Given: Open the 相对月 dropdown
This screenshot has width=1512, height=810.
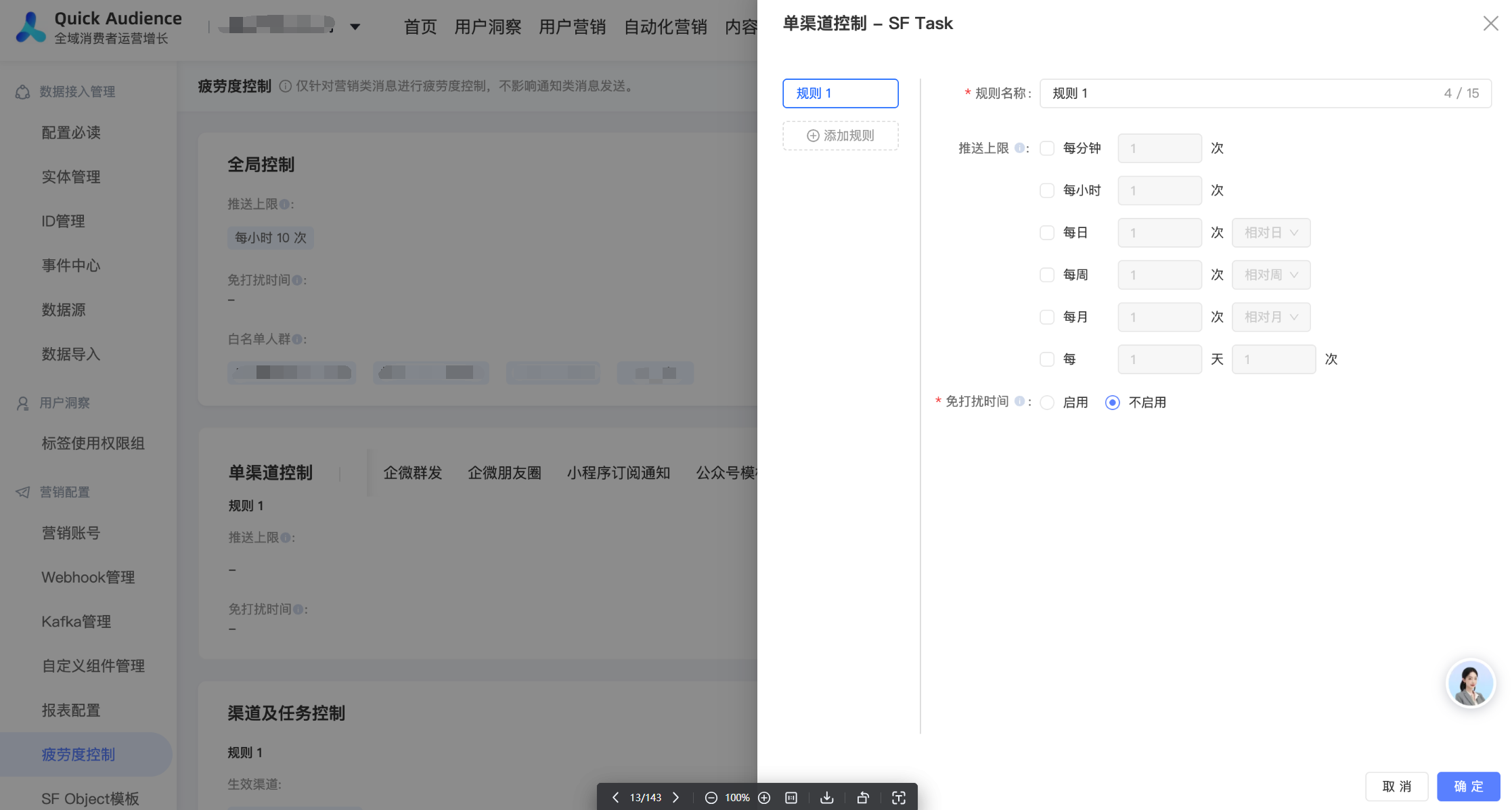Looking at the screenshot, I should (x=1271, y=317).
